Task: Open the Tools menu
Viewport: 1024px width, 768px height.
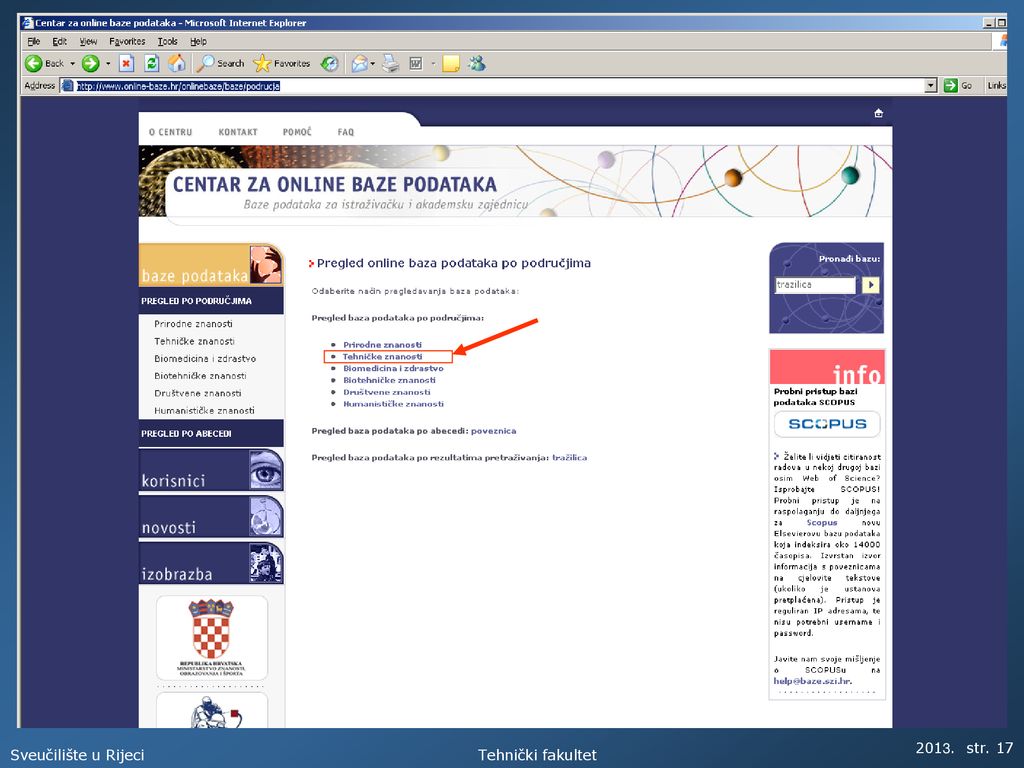Action: [x=167, y=41]
